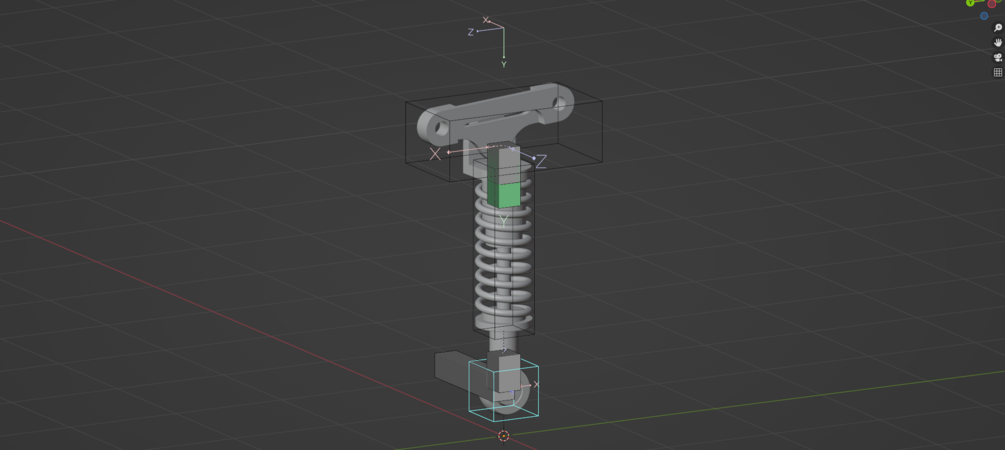
Task: Switch perspective/orthographic with the grid icon
Action: [x=997, y=72]
